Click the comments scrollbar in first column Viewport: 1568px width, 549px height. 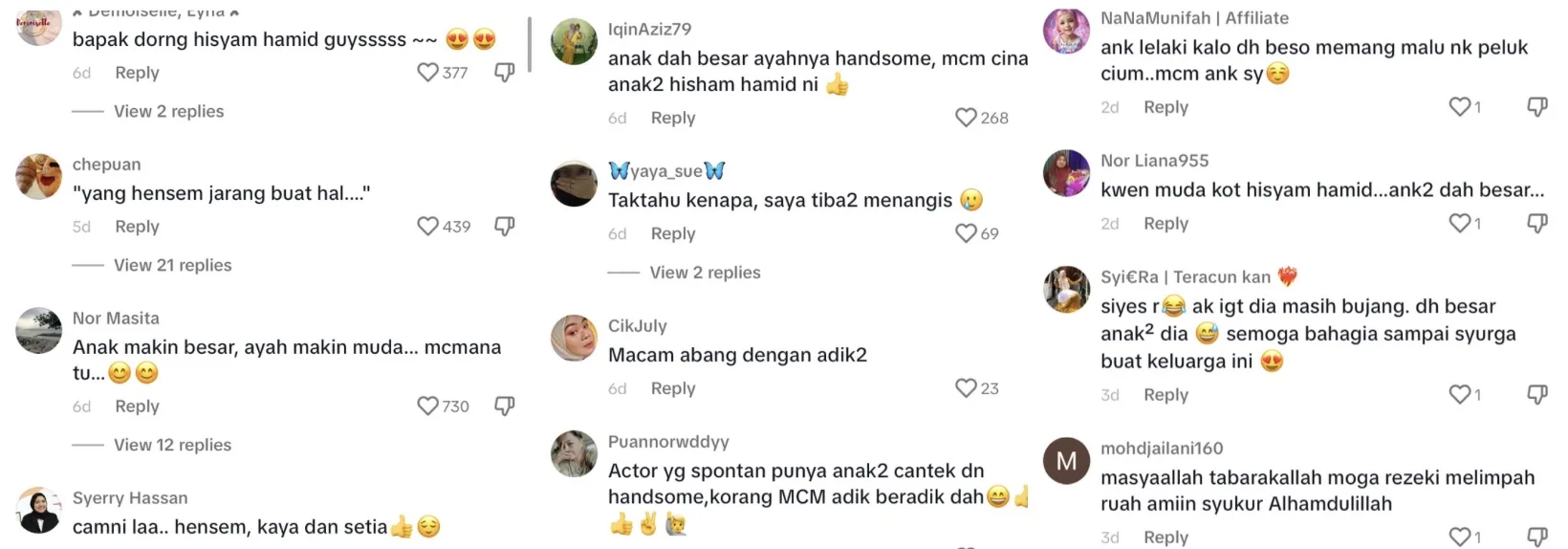click(530, 44)
